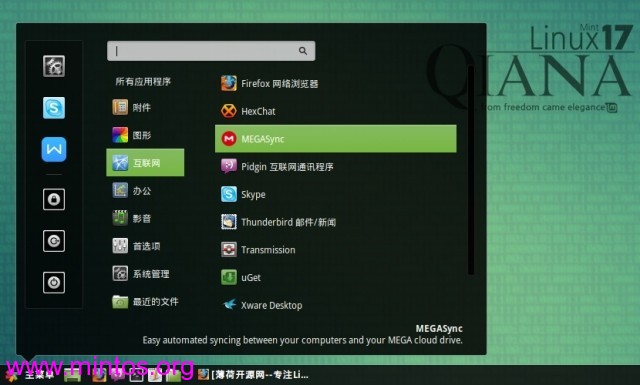Viewport: 640px width, 385px height.
Task: Select the 互联网 category
Action: 145,163
